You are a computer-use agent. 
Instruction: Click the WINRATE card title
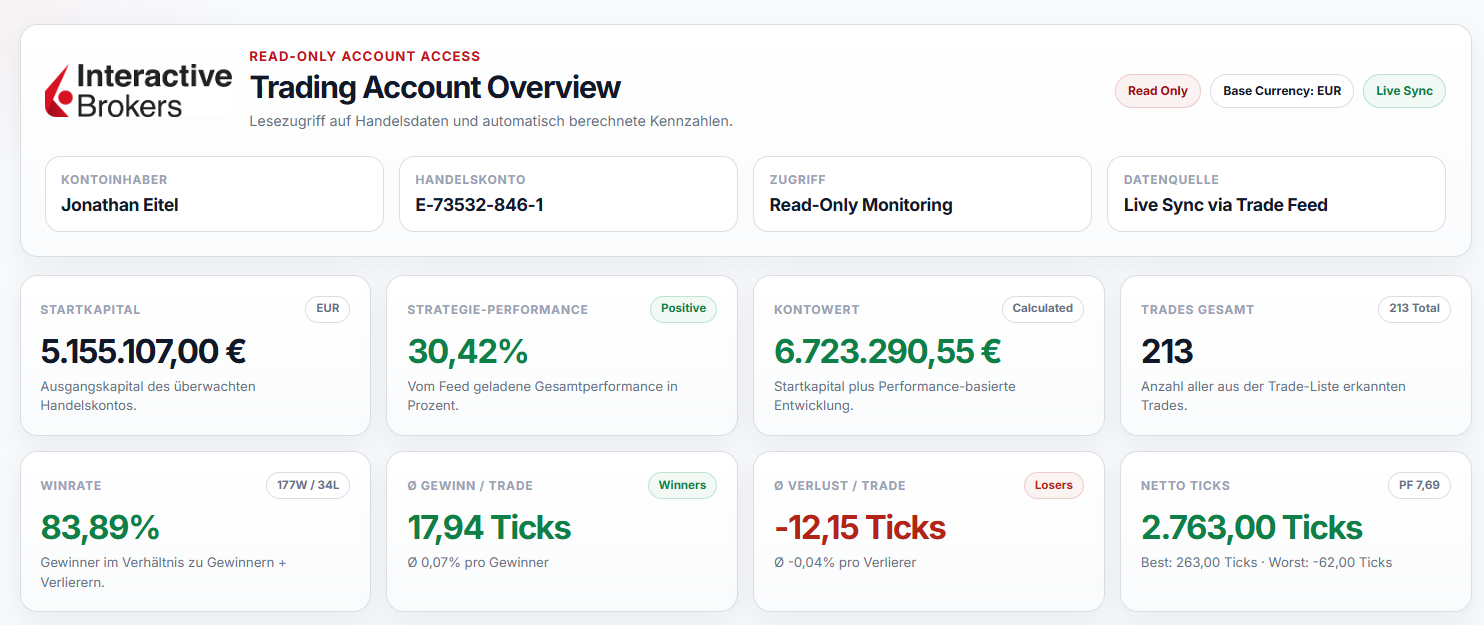point(71,486)
